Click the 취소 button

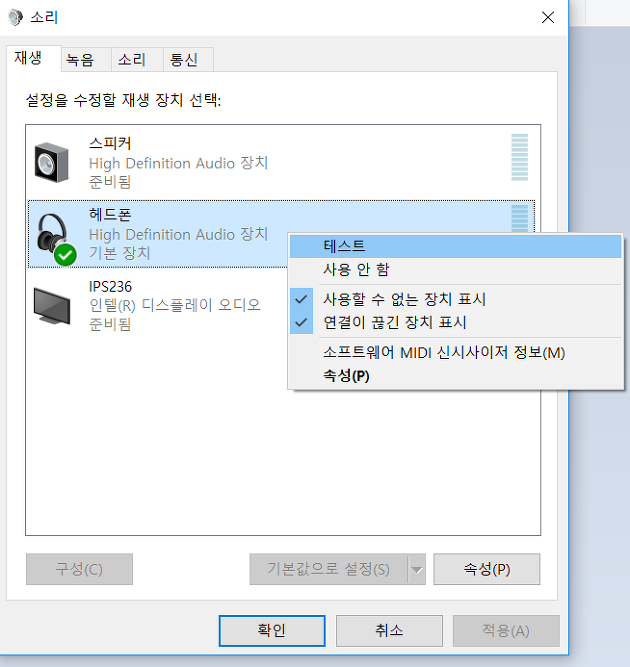pos(389,630)
